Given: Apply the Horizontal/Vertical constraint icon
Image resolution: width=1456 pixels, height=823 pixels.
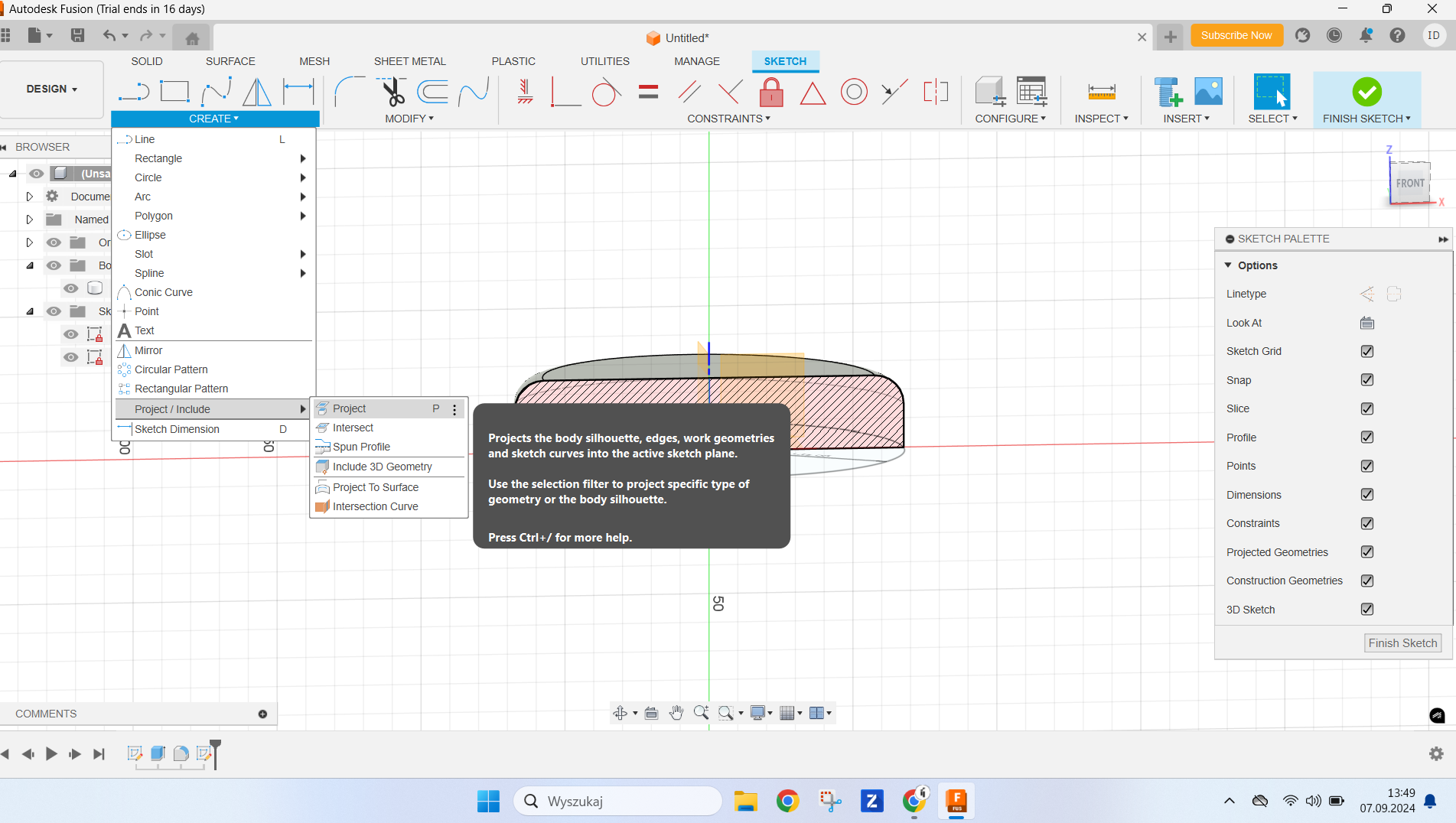Looking at the screenshot, I should tap(525, 92).
